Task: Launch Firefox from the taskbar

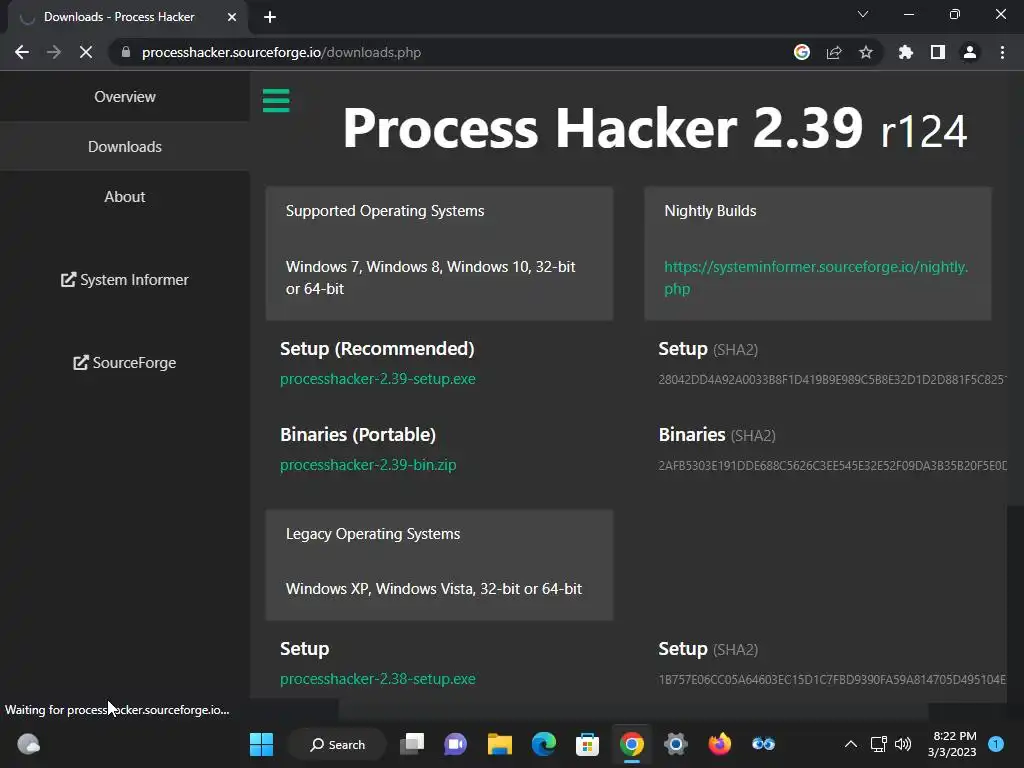Action: click(x=720, y=744)
